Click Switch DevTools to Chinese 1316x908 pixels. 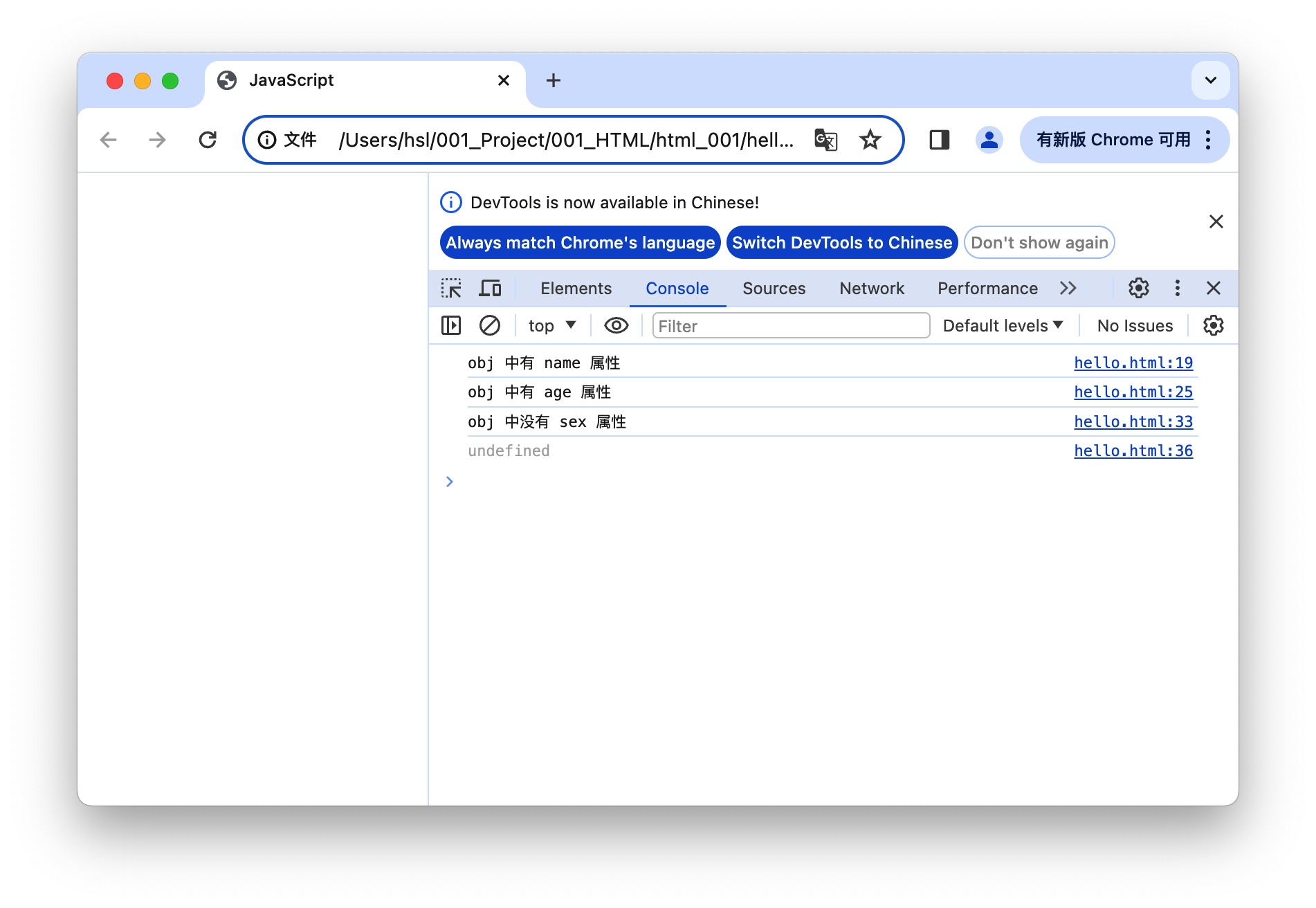tap(842, 242)
